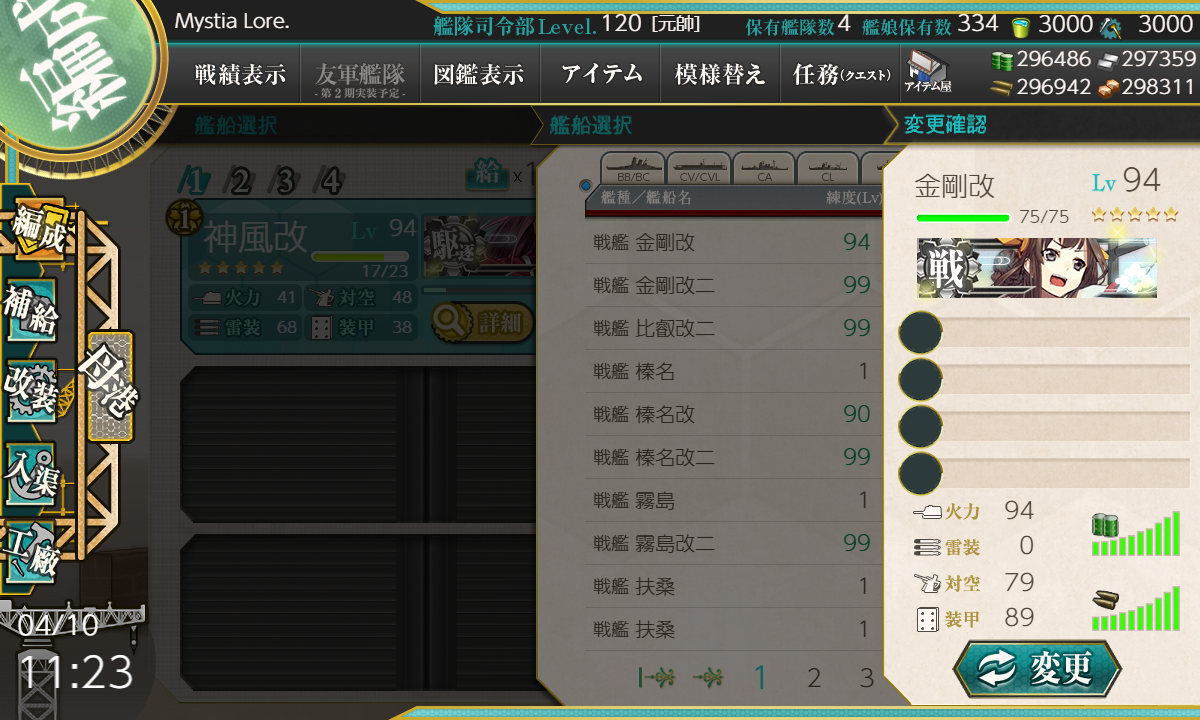The image size is (1200, 720).
Task: Jump to first page of ship list
Action: pyautogui.click(x=656, y=679)
